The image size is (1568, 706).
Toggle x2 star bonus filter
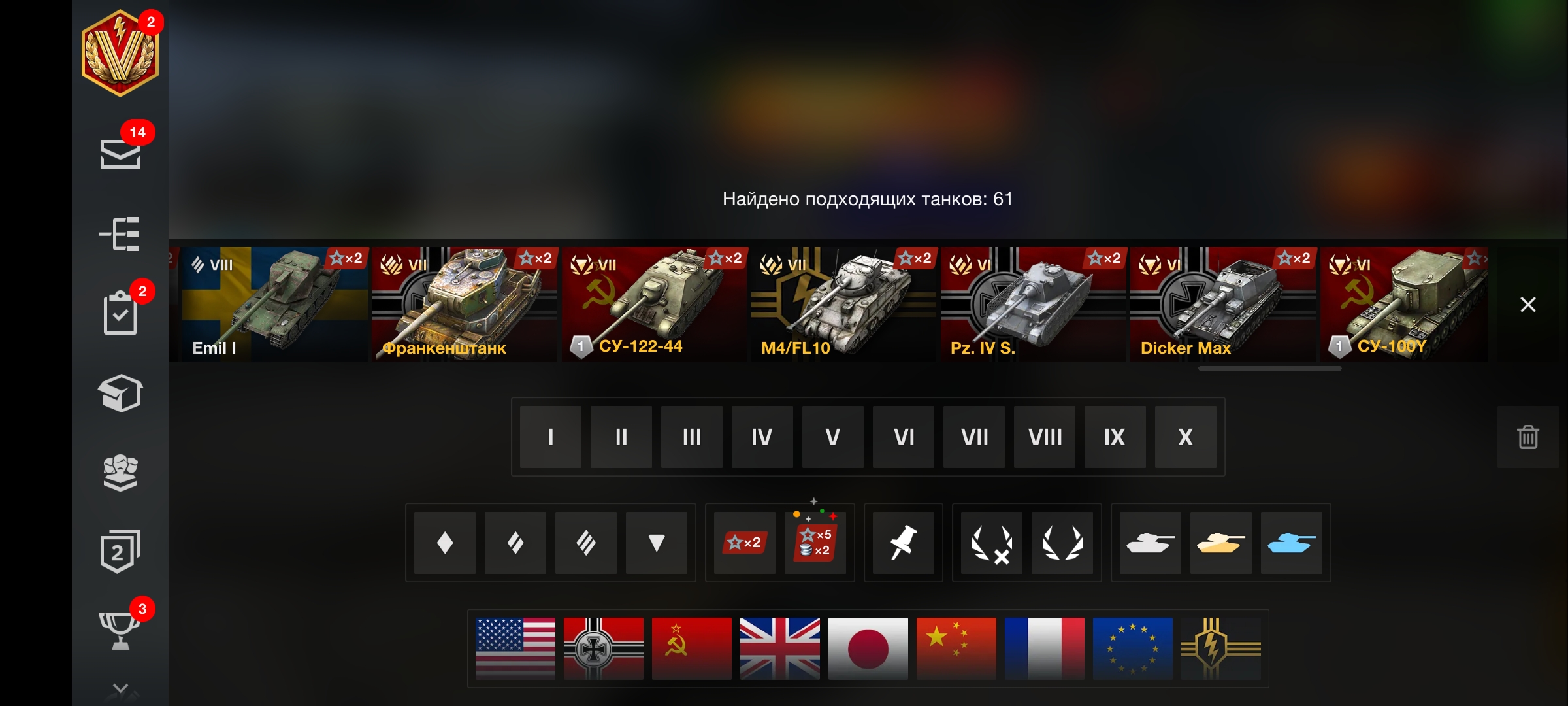tap(745, 543)
